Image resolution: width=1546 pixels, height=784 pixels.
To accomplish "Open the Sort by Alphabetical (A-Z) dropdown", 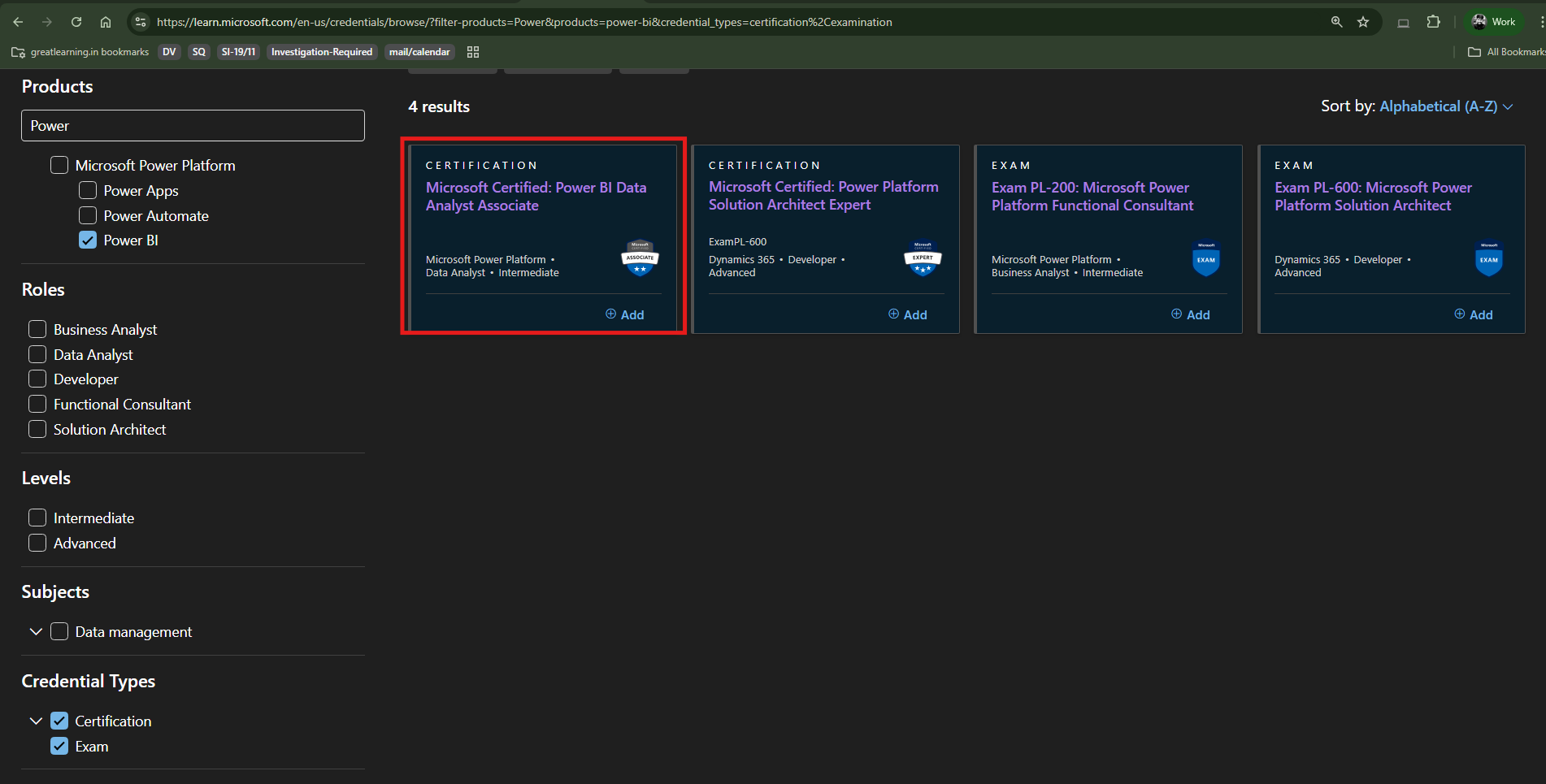I will coord(1446,106).
